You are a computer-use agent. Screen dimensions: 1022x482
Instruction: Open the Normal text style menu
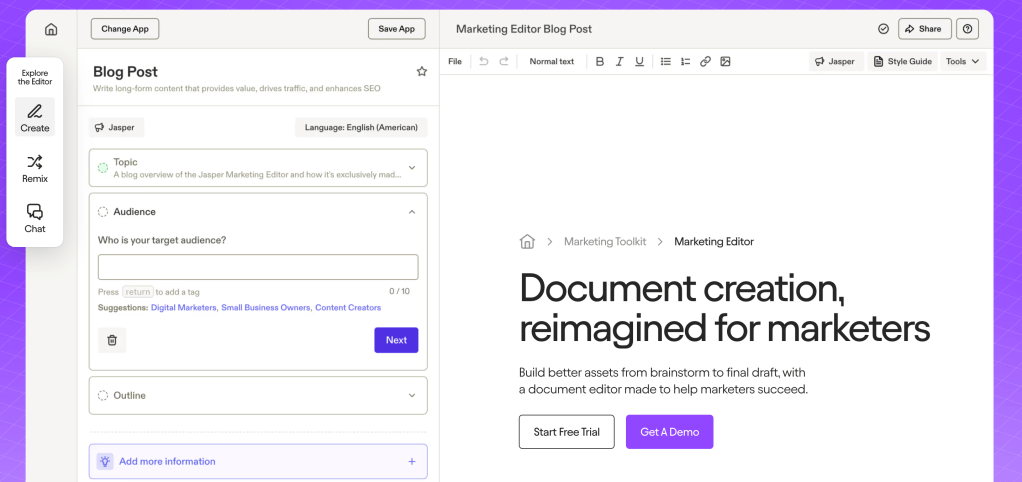click(551, 62)
